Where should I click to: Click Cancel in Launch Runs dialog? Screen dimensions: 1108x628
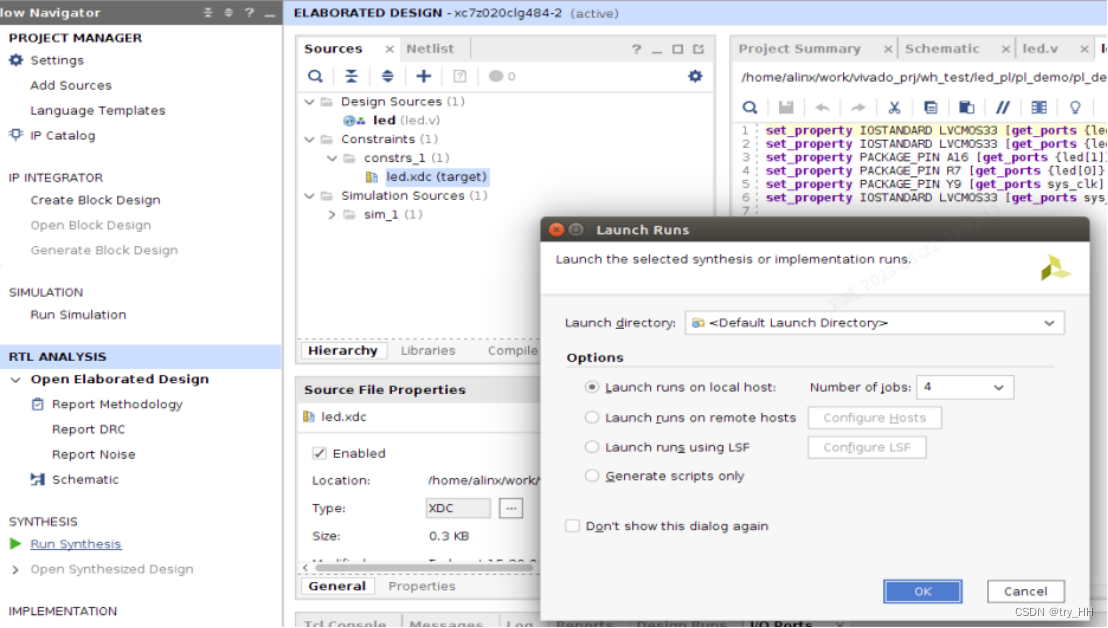tap(1025, 591)
